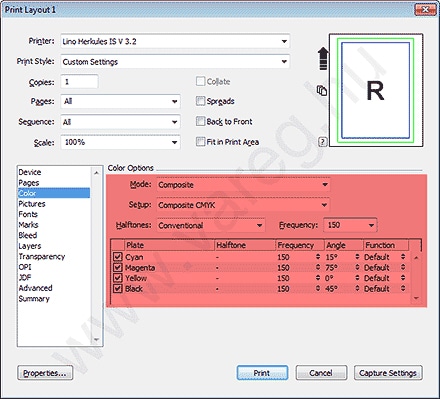The image size is (440, 399).
Task: Click the page preview thumbnail with R
Action: pos(376,90)
